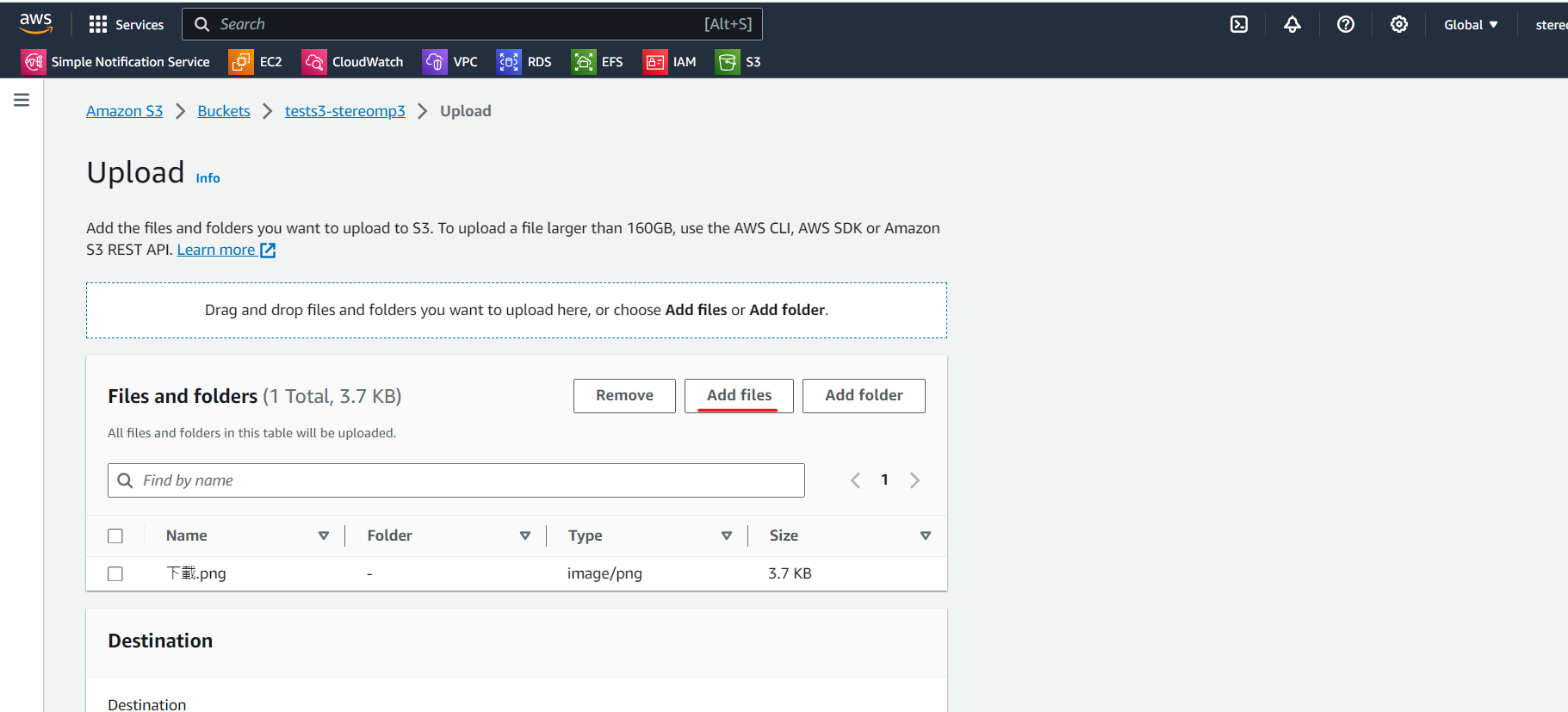Open the notifications bell
Image resolution: width=1568 pixels, height=712 pixels.
tap(1292, 24)
